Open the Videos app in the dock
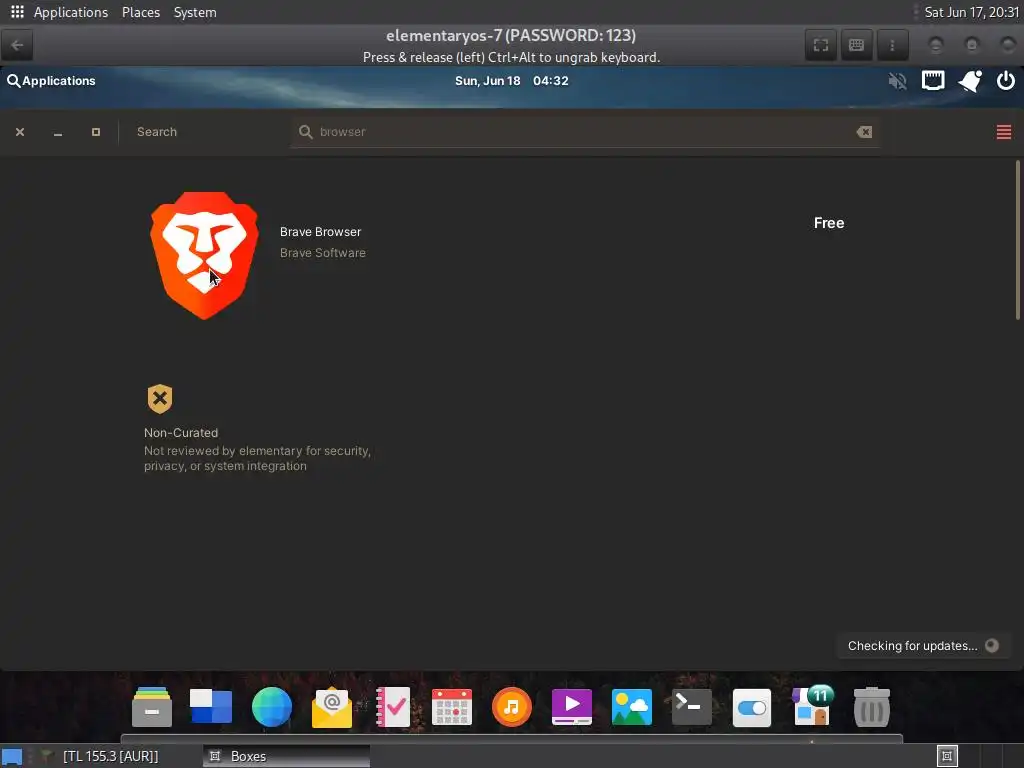The height and width of the screenshot is (768, 1024). coord(571,707)
